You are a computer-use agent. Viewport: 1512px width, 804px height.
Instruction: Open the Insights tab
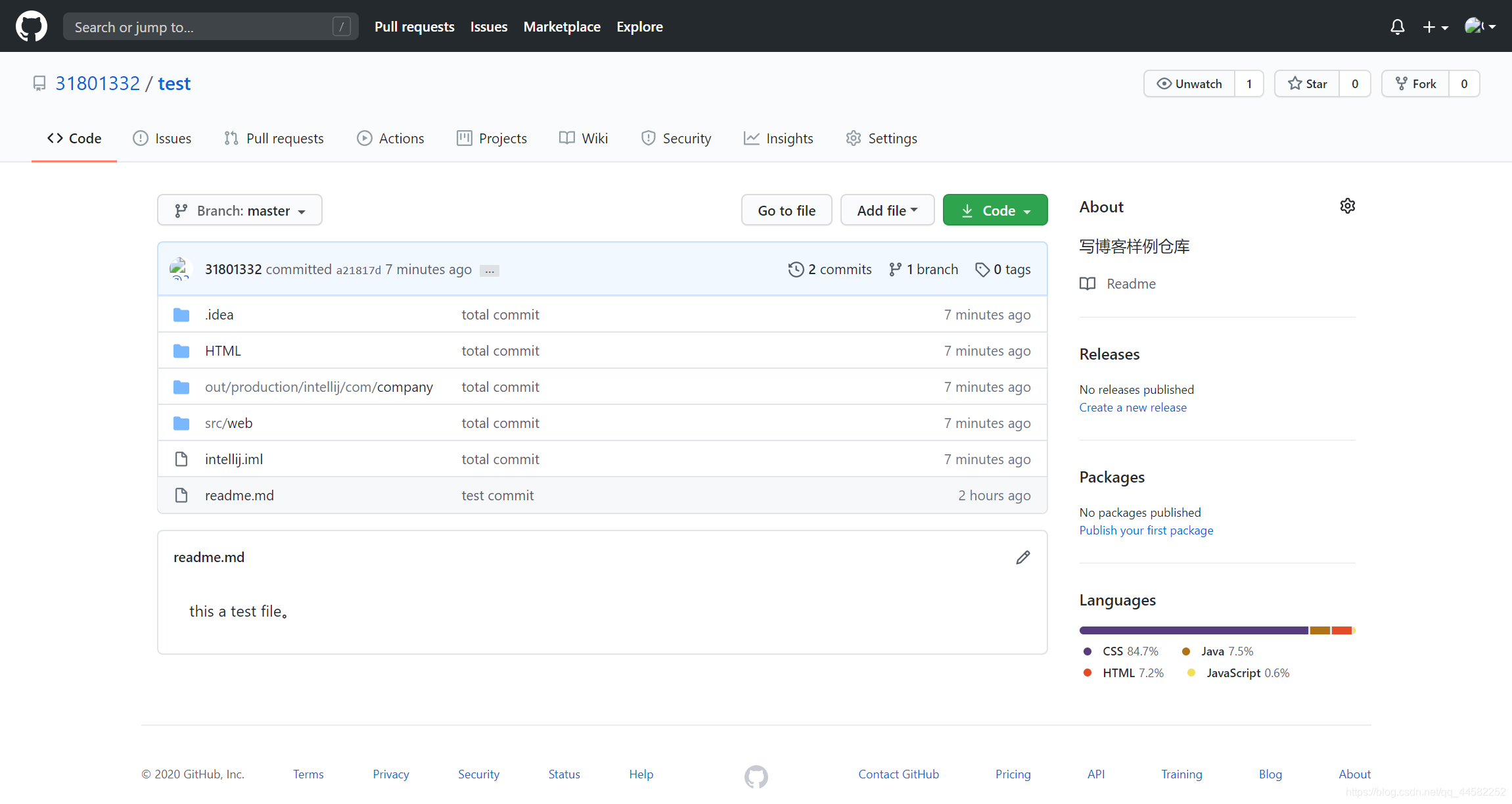(x=779, y=138)
